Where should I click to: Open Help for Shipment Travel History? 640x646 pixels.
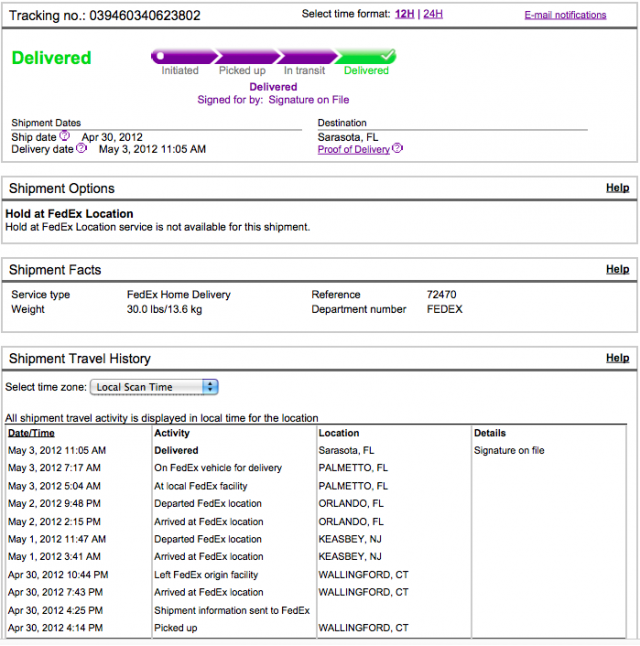pos(617,358)
